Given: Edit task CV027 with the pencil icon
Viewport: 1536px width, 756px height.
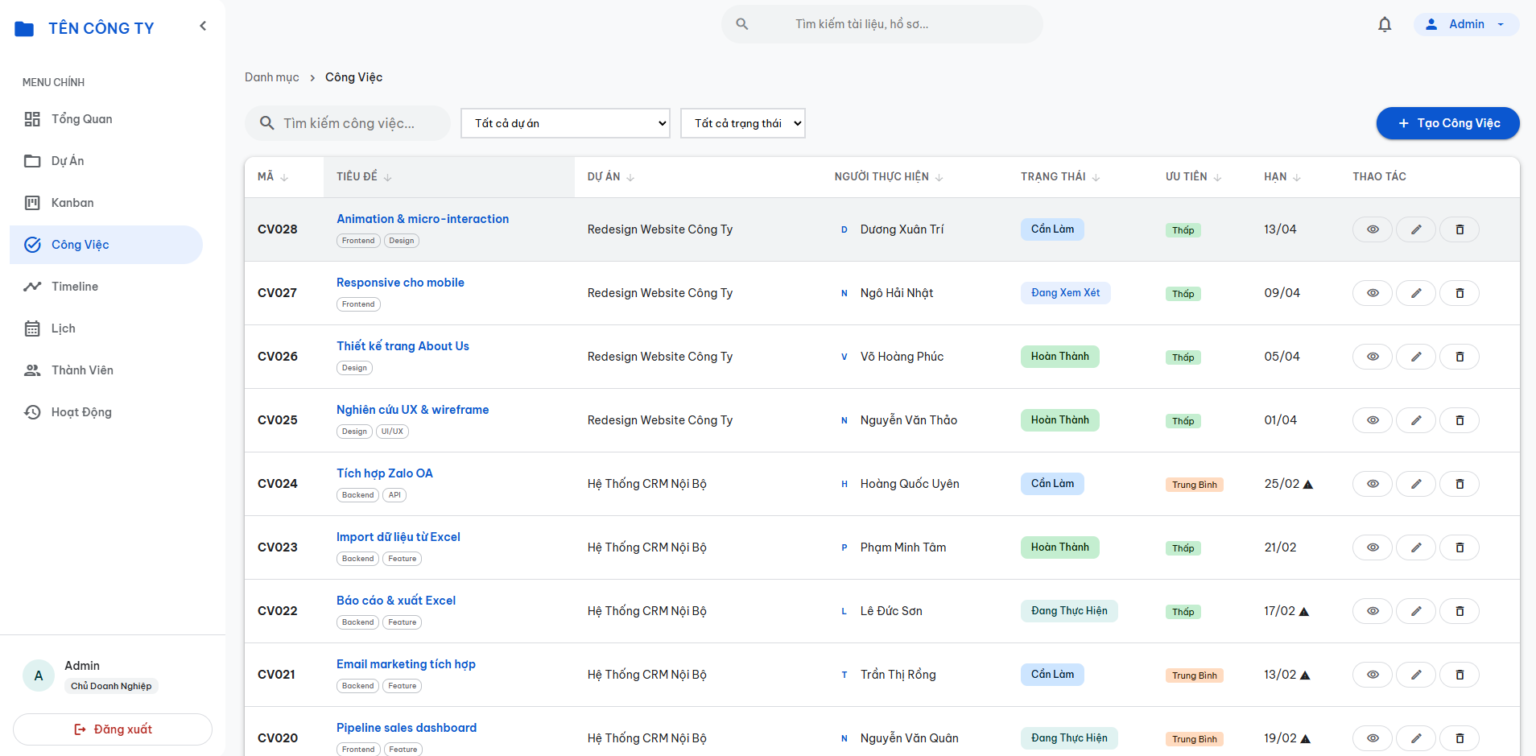Looking at the screenshot, I should (1416, 293).
